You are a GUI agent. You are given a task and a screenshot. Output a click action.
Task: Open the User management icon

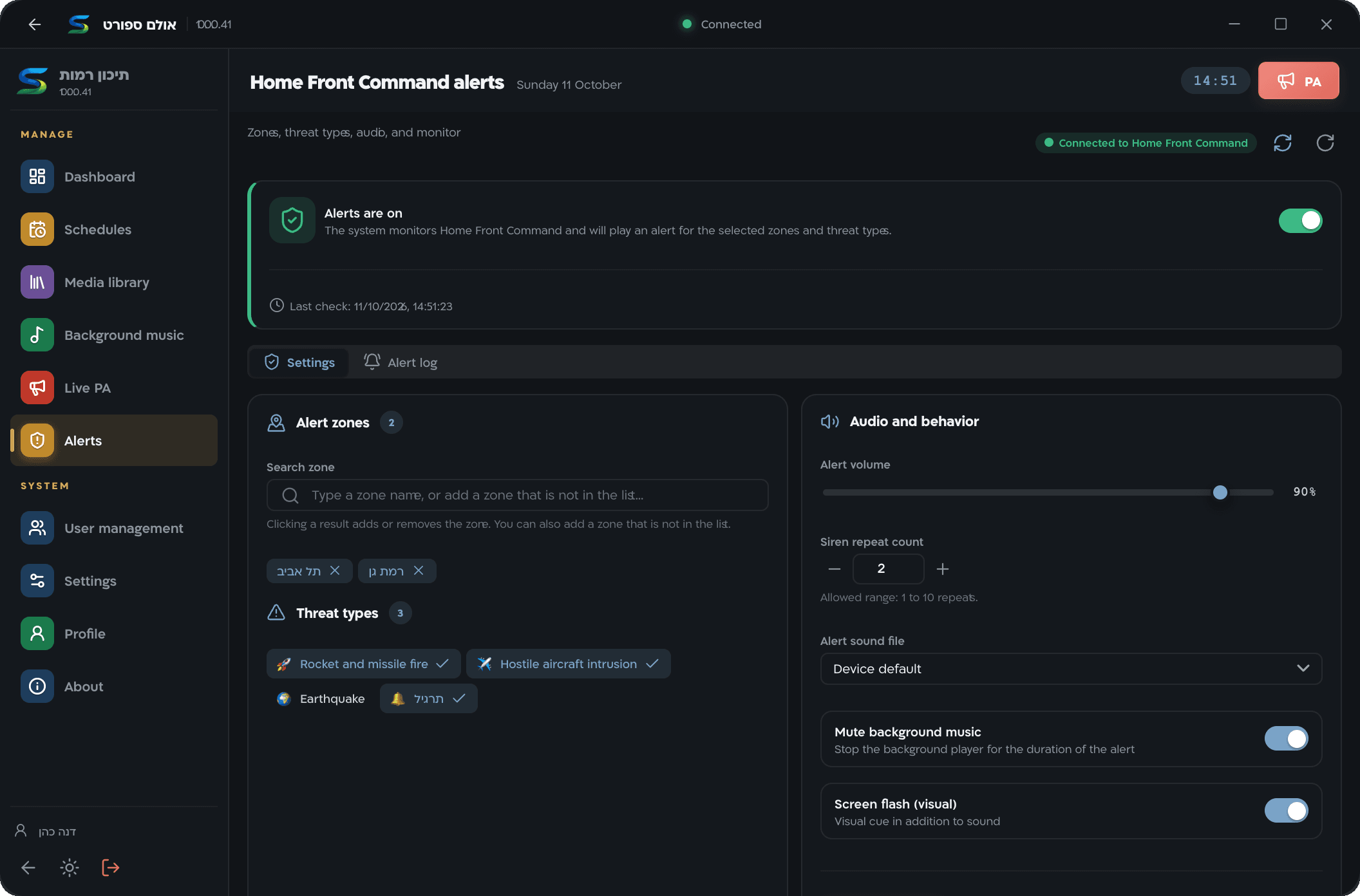37,528
